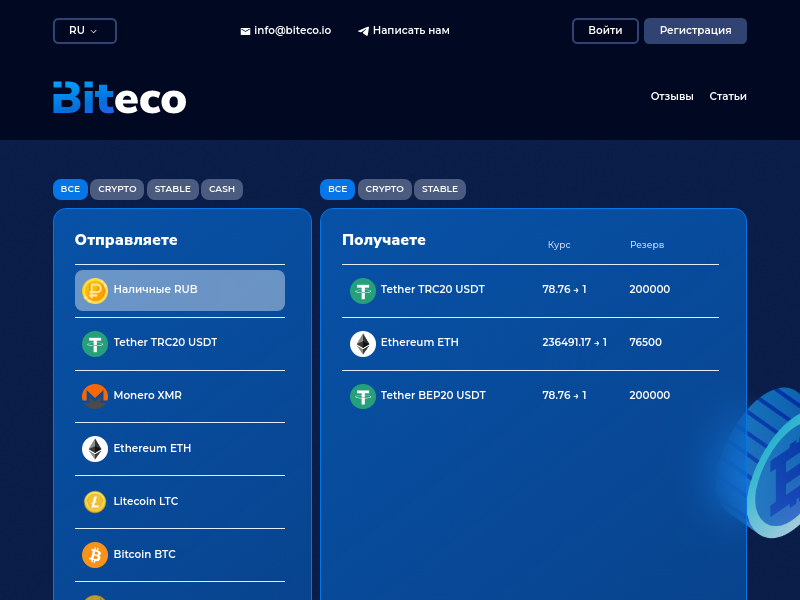800x600 pixels.
Task: Click the ruble coin icon for Наличные RUB
Action: [95, 291]
